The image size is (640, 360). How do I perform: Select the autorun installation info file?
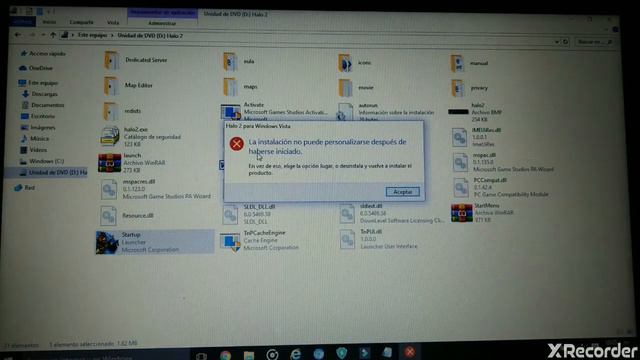pyautogui.click(x=386, y=112)
